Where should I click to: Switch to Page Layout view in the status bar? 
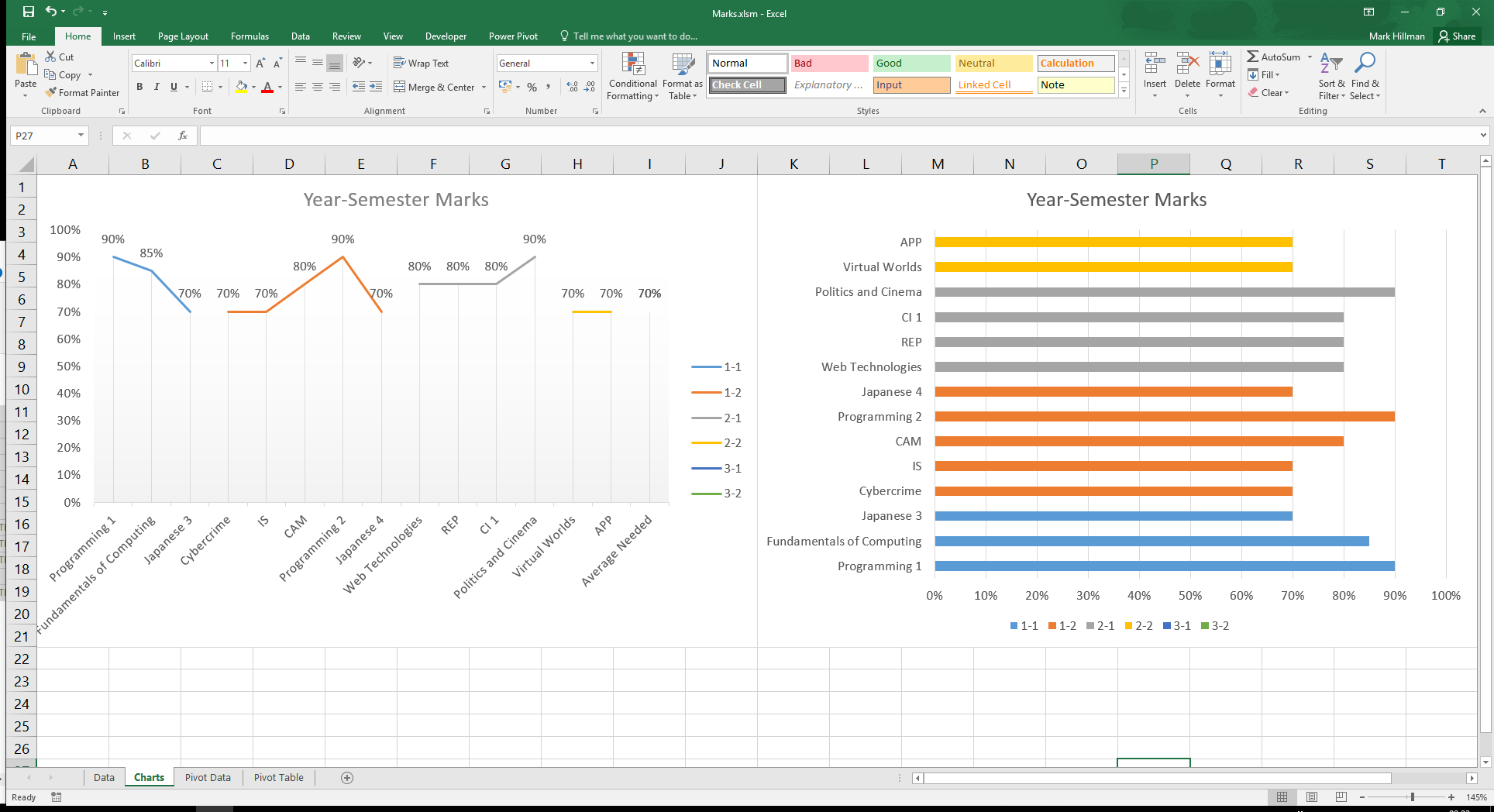coord(1312,797)
